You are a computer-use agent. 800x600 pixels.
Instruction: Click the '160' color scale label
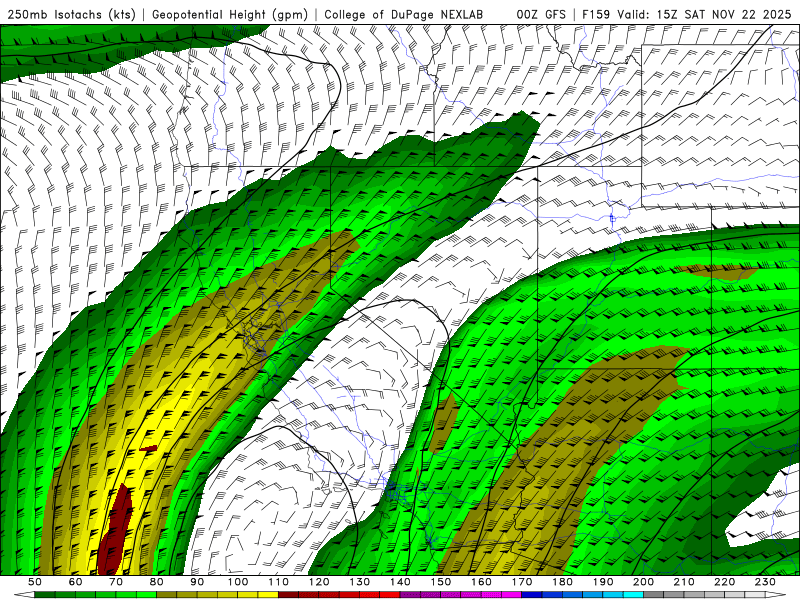coord(482,582)
